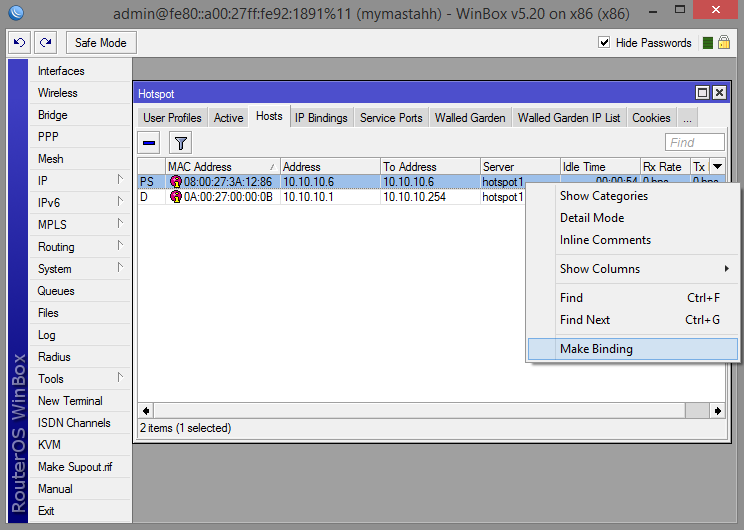Open the column selector dropdown arrow
This screenshot has width=744, height=530.
(x=717, y=167)
